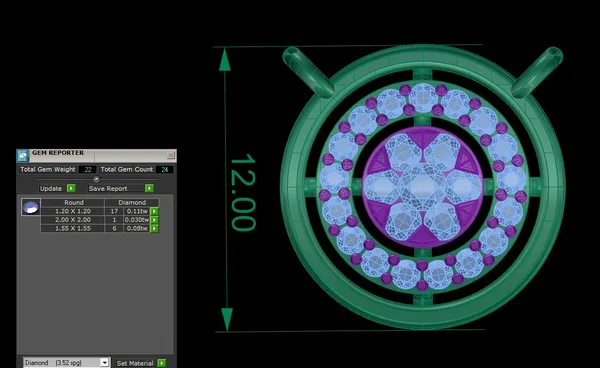Click green arrow next to Save Report
This screenshot has height=368, width=600.
149,188
